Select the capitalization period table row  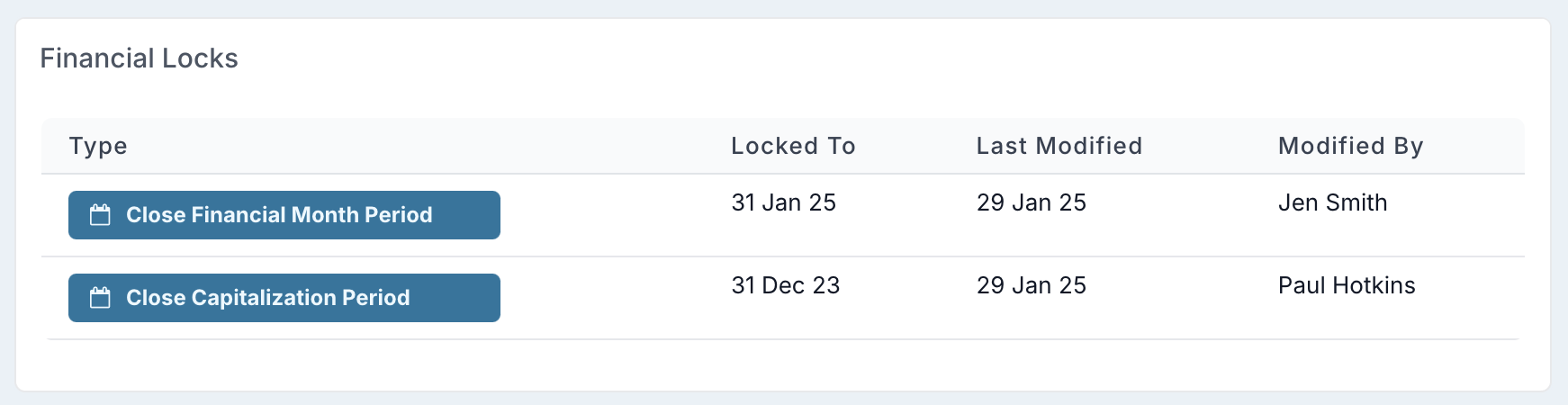point(783,298)
